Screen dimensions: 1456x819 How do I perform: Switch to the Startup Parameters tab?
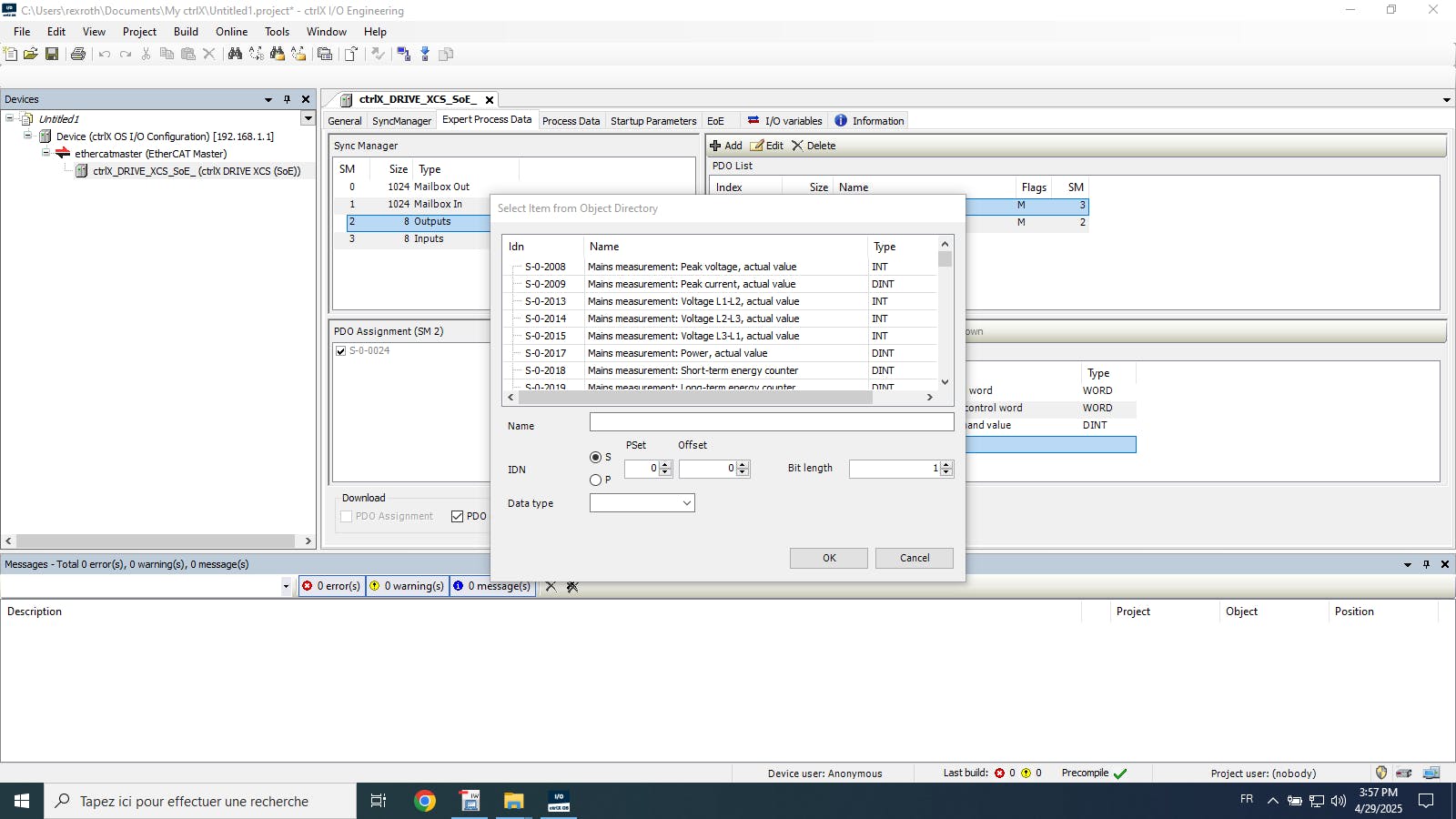[652, 121]
